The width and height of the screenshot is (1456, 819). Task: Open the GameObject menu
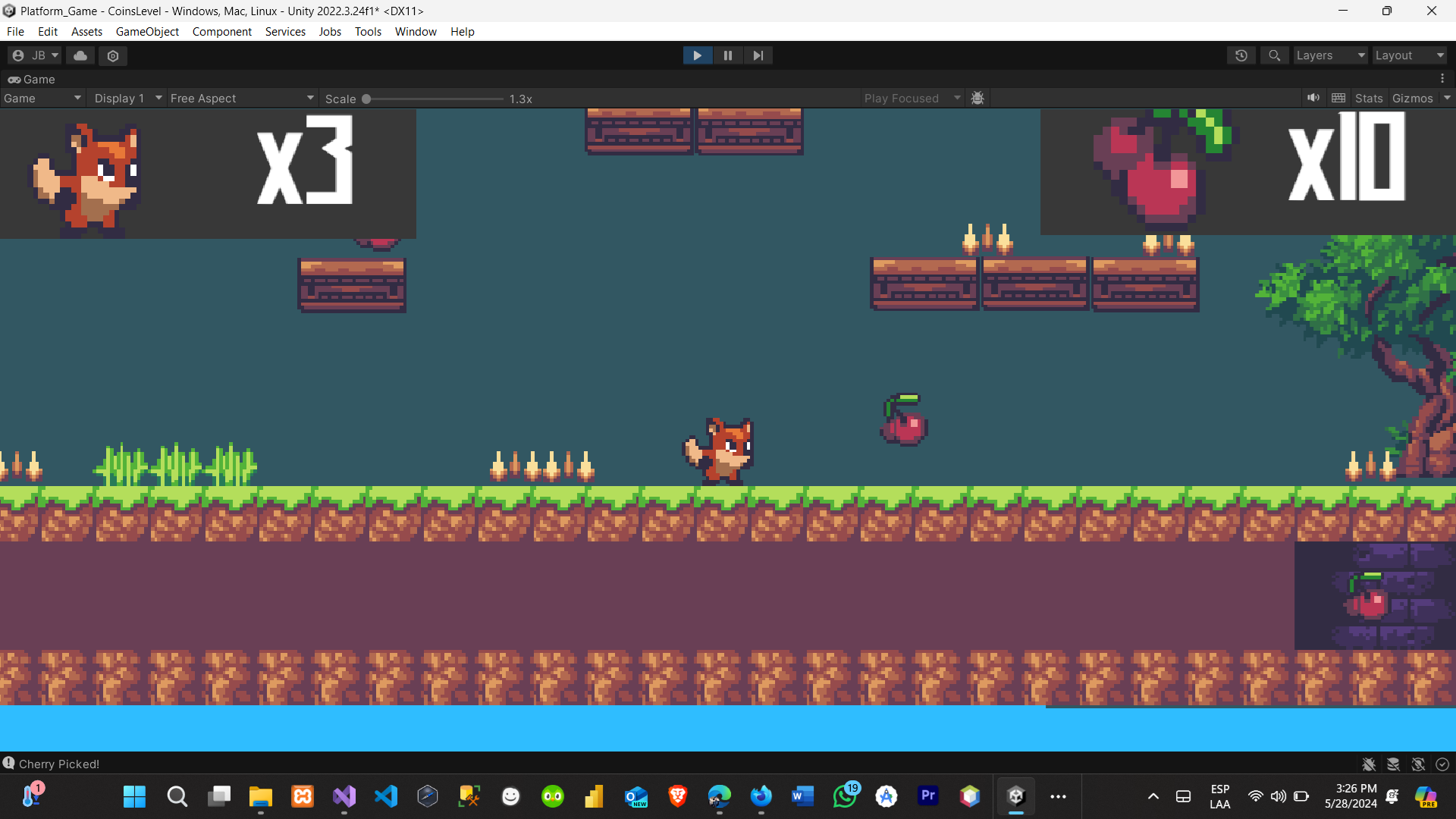pos(147,31)
